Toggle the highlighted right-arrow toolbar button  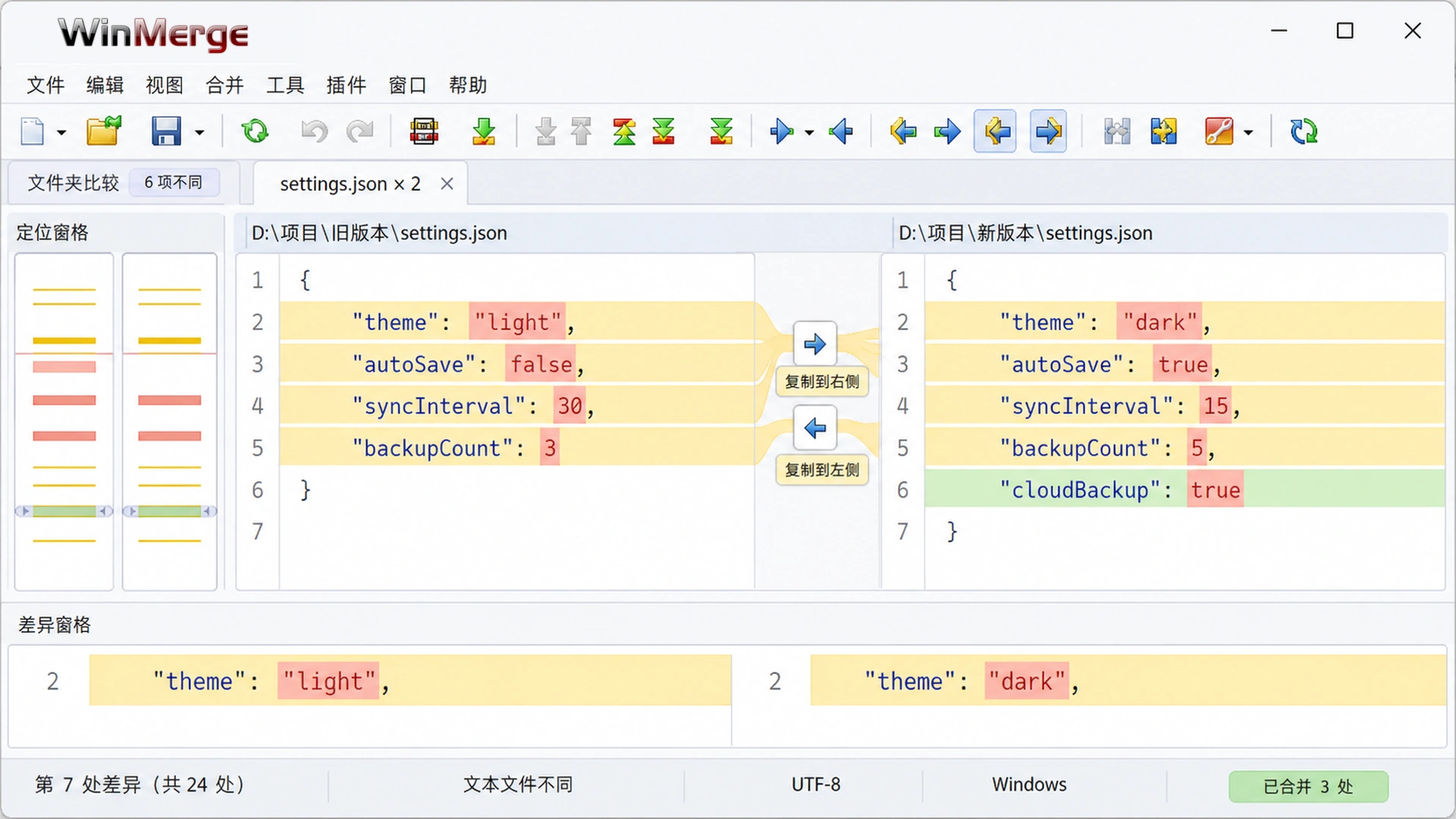click(1049, 131)
